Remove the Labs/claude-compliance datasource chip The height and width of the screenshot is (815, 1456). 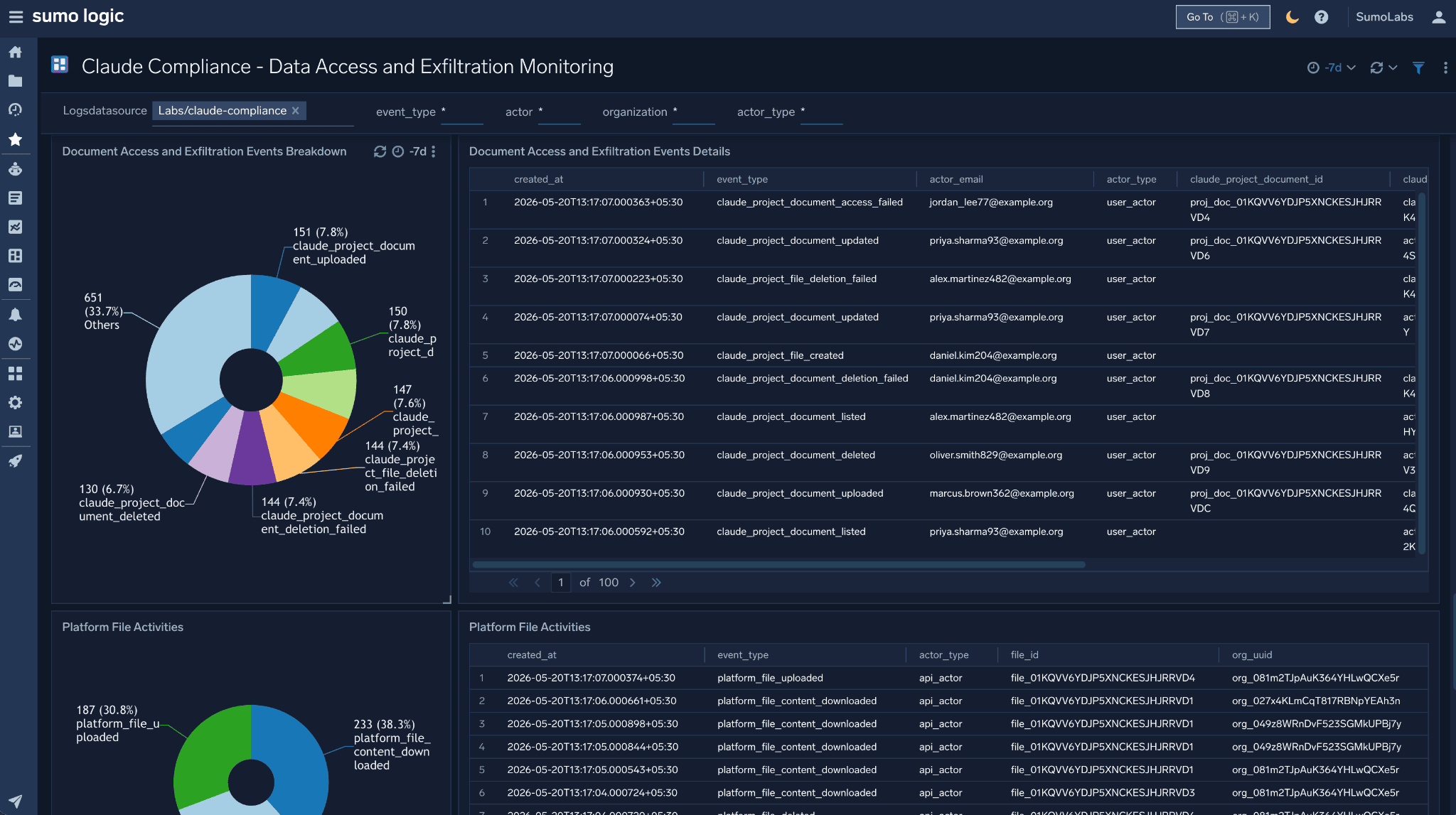(296, 111)
